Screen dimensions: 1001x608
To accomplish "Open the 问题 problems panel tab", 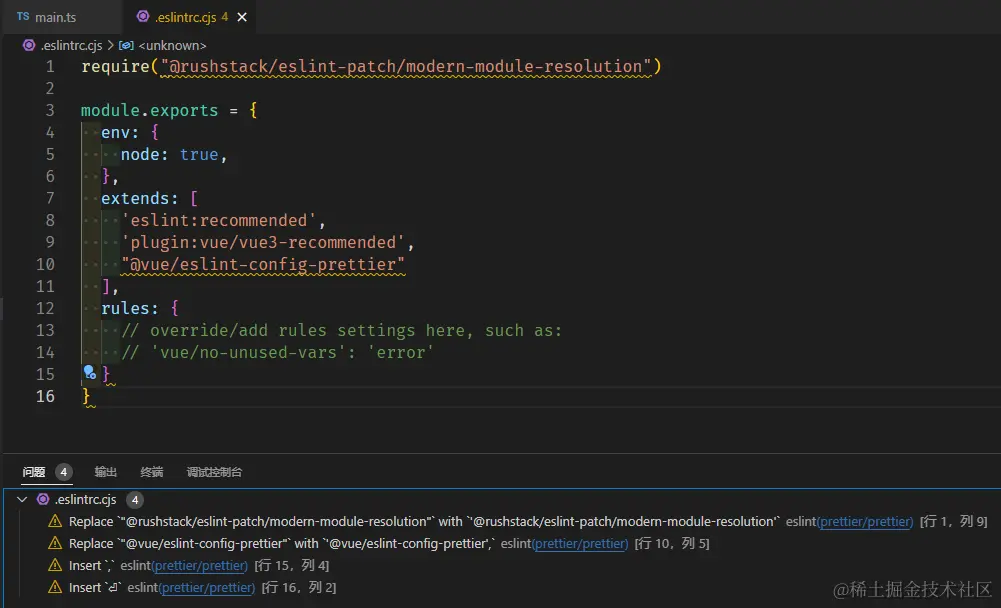I will (x=34, y=472).
